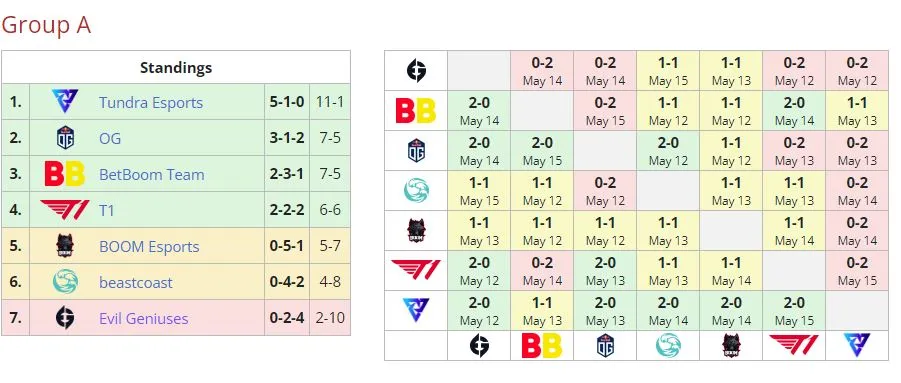
Task: Click the BOOM Esports logo in standings
Action: point(65,246)
